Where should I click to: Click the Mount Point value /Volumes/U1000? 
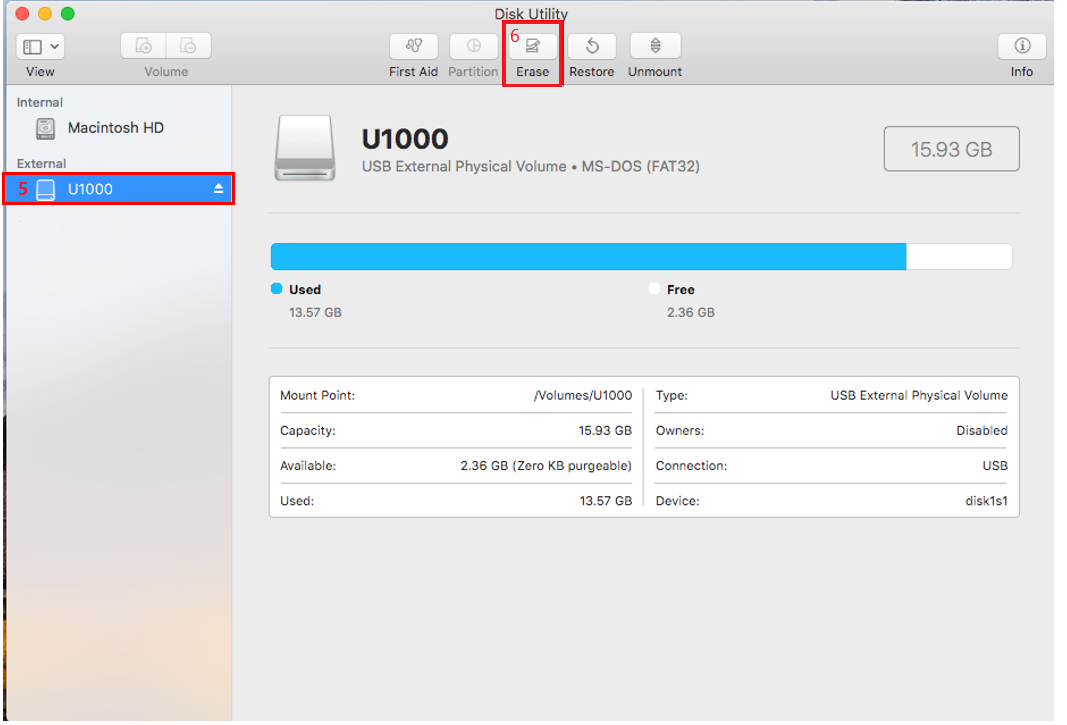pos(582,395)
